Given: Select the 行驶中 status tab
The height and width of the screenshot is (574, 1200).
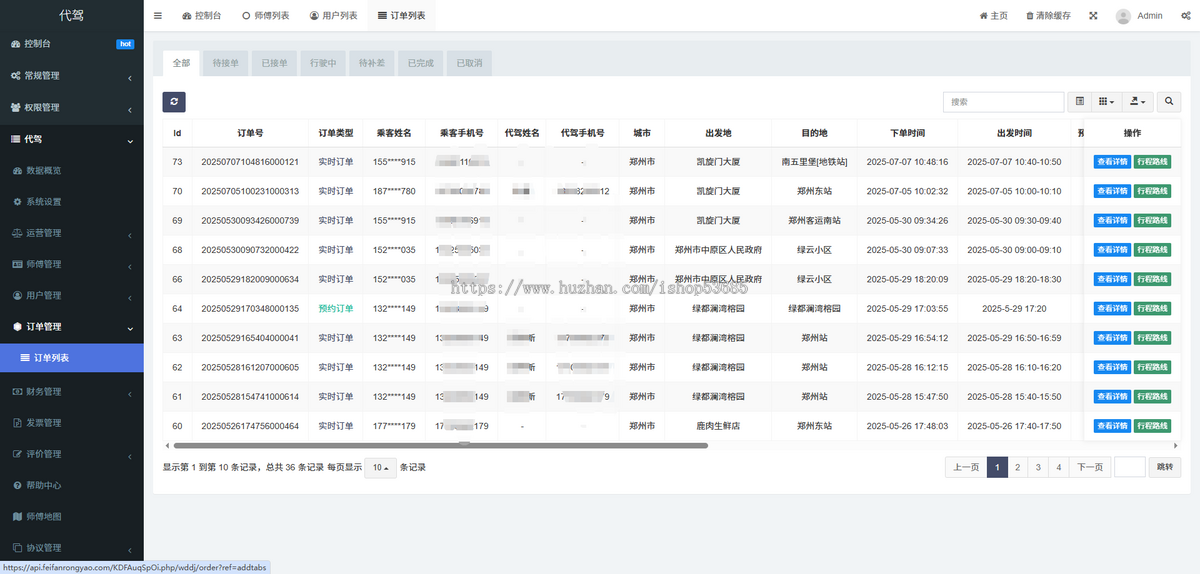Looking at the screenshot, I should point(323,63).
